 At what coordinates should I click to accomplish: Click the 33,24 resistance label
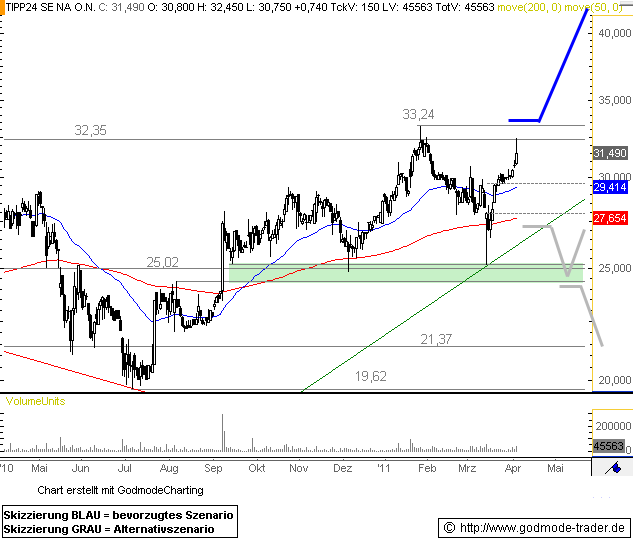418,114
